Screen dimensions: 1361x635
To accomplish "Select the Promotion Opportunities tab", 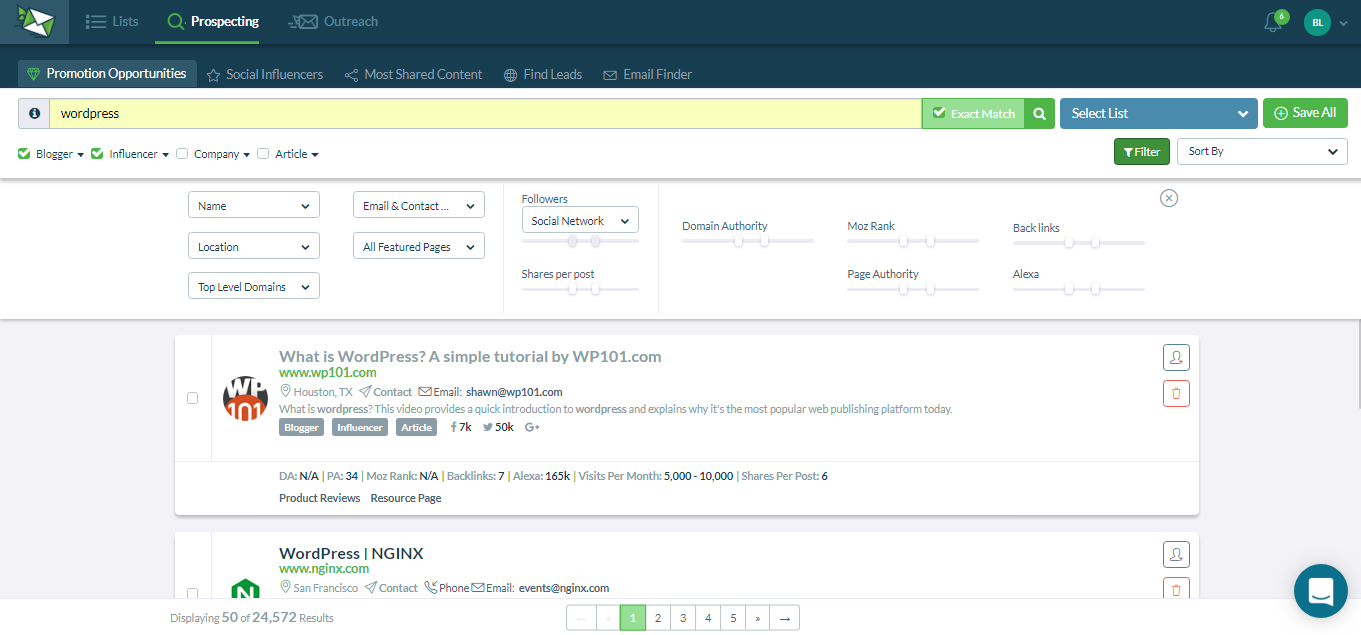I will [x=107, y=73].
